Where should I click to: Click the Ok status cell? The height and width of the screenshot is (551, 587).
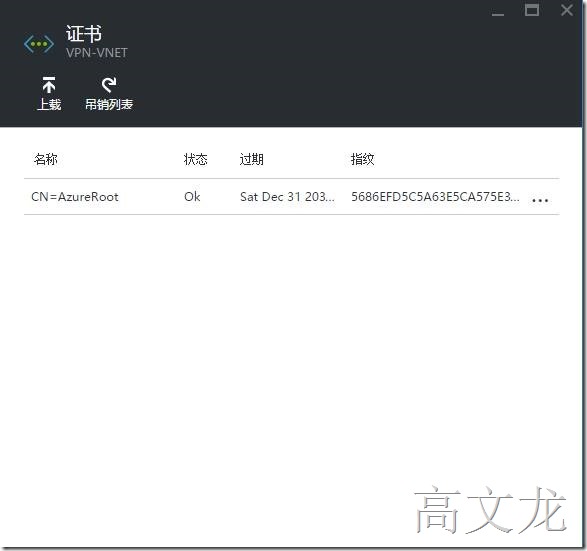pyautogui.click(x=192, y=197)
